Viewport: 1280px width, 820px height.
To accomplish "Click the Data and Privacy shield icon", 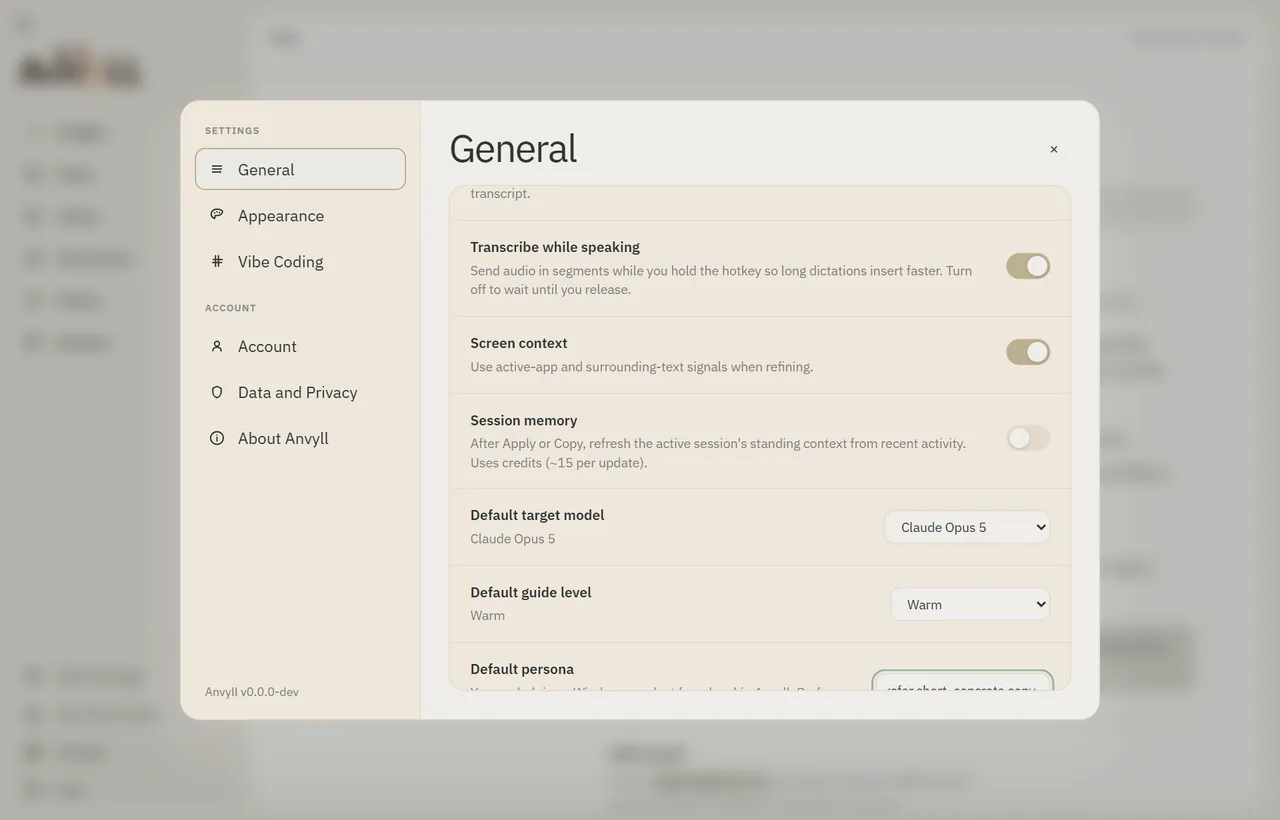I will tap(217, 392).
